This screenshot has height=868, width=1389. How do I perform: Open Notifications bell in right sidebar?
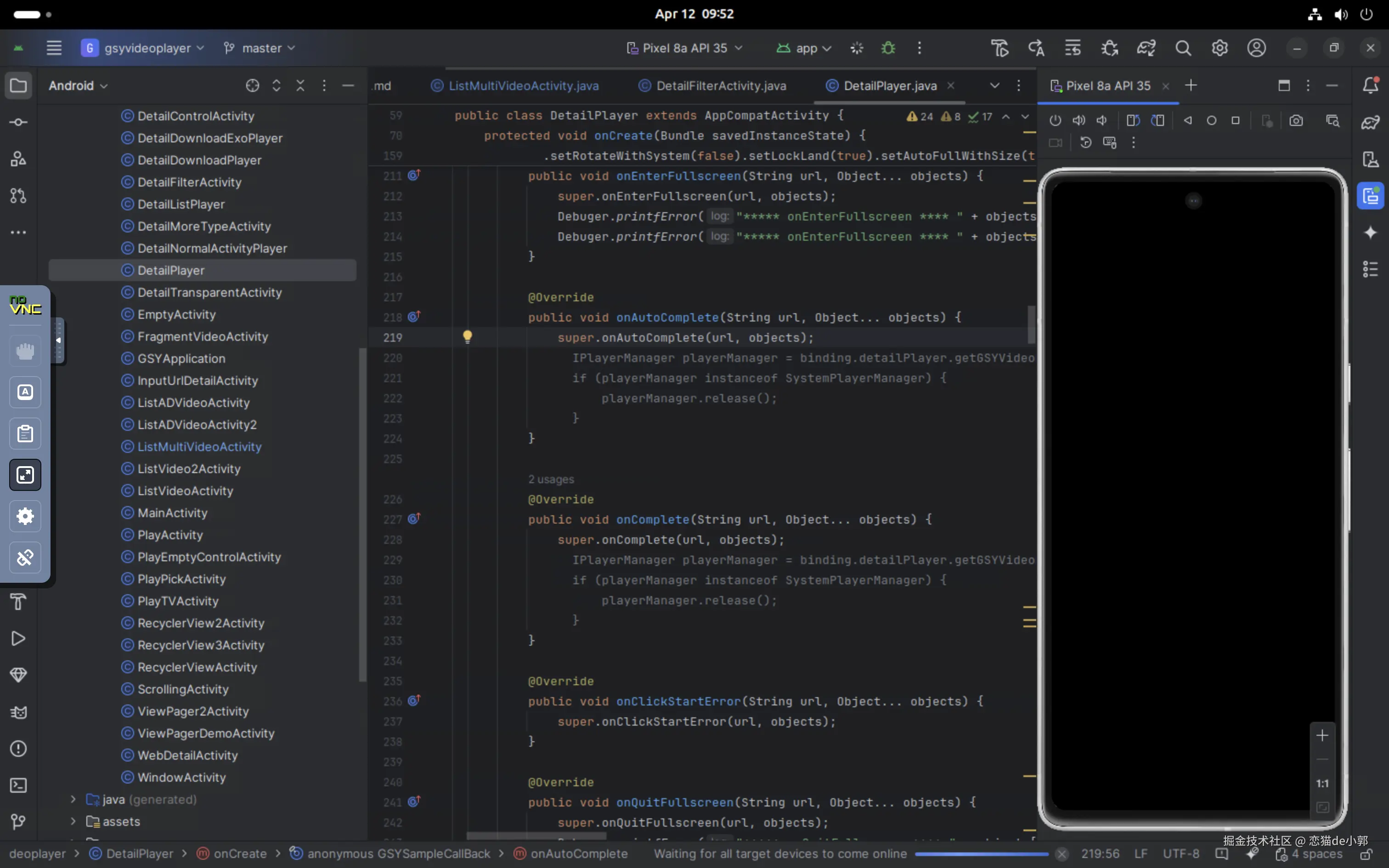[1371, 85]
